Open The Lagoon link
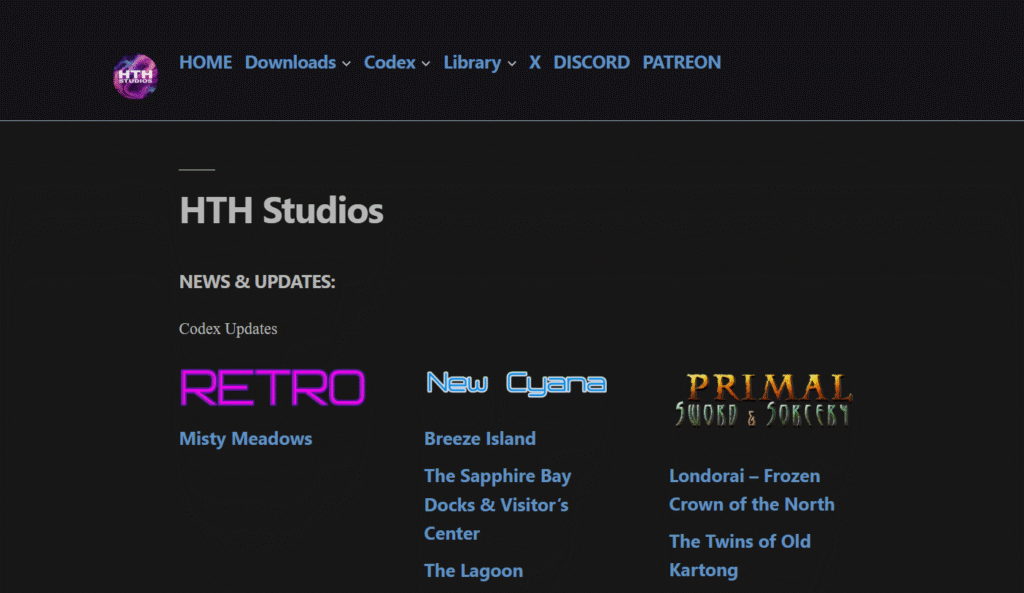The width and height of the screenshot is (1024, 593). coord(473,571)
